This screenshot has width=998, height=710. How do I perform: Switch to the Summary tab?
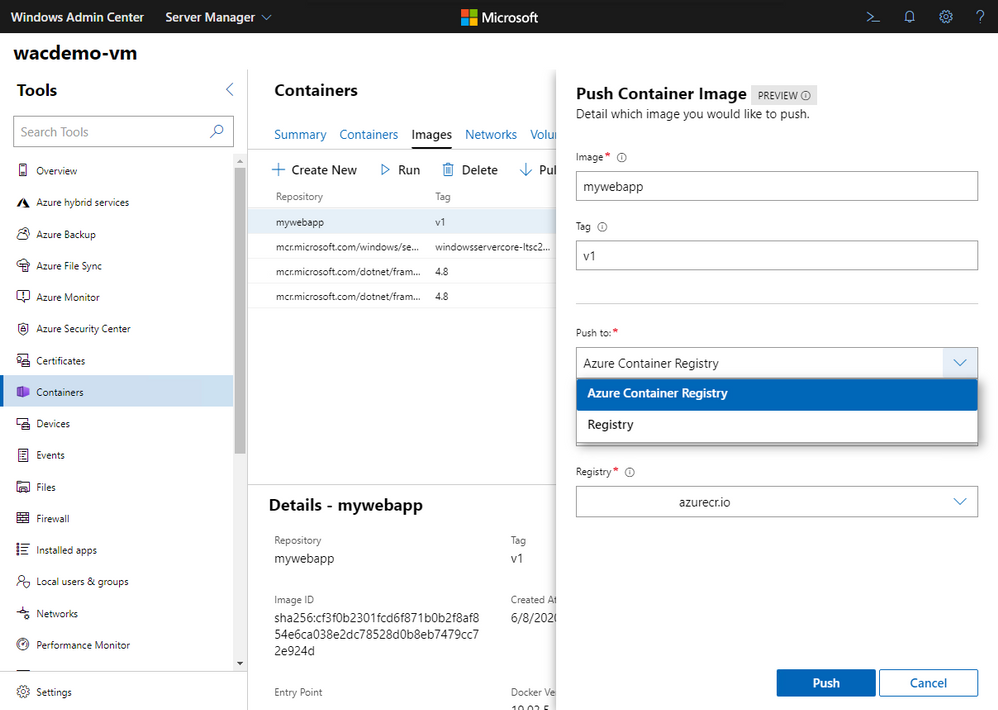(x=300, y=135)
